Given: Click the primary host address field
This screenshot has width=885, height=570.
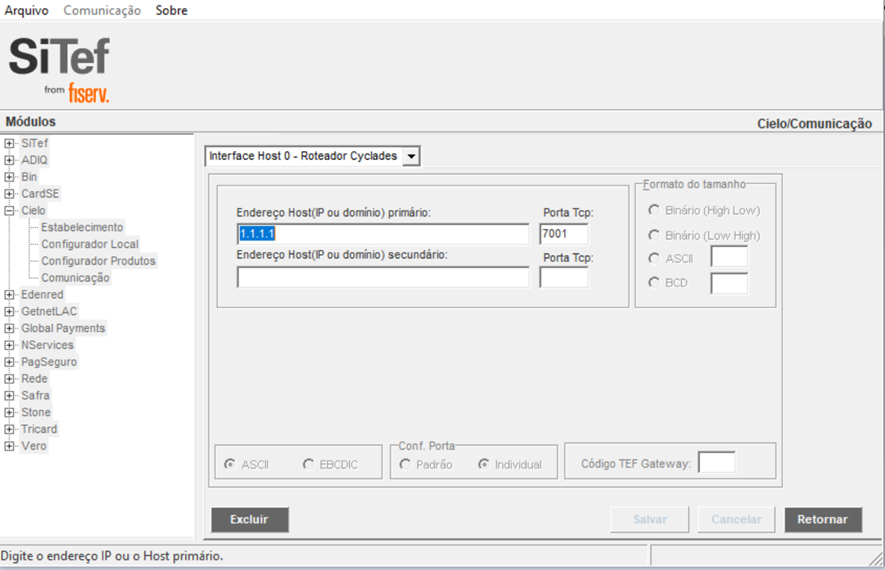Looking at the screenshot, I should click(x=383, y=234).
